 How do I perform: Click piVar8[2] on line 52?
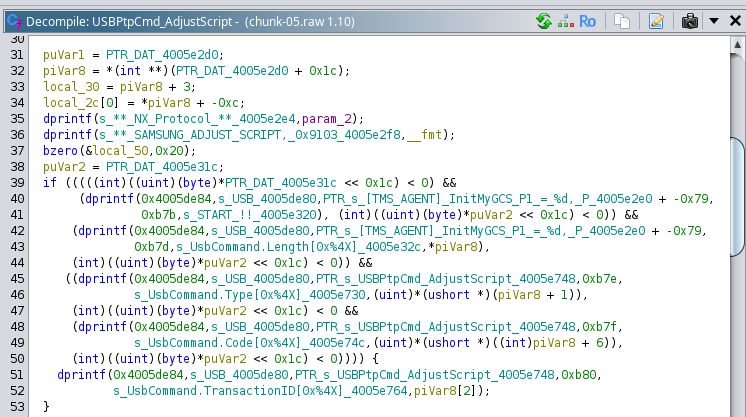(x=446, y=391)
